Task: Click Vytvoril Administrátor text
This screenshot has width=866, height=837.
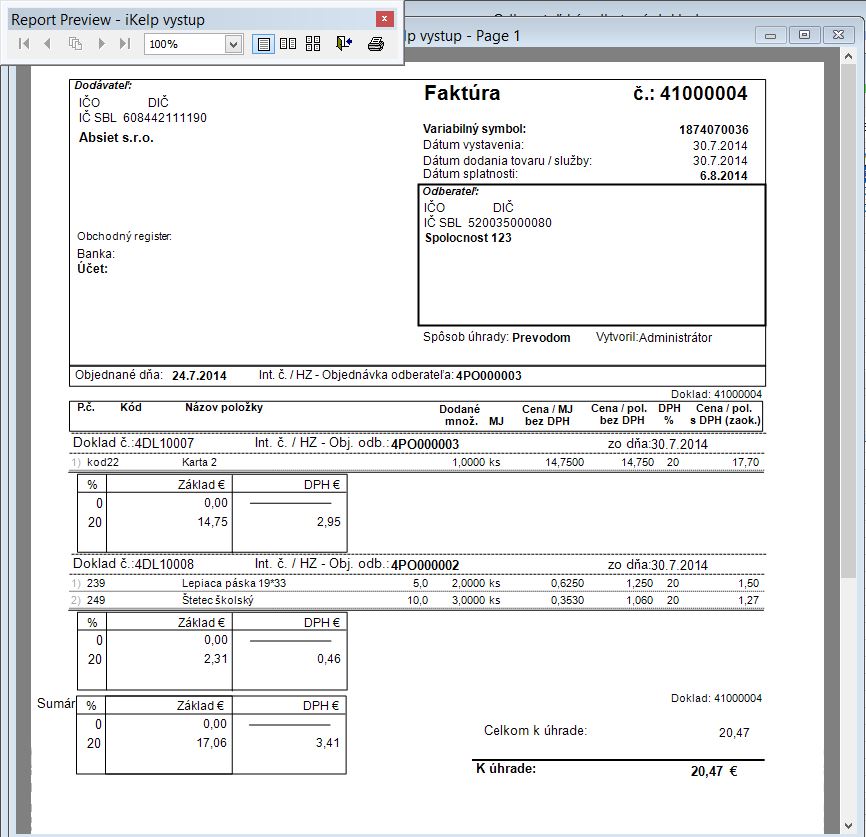Action: 654,338
